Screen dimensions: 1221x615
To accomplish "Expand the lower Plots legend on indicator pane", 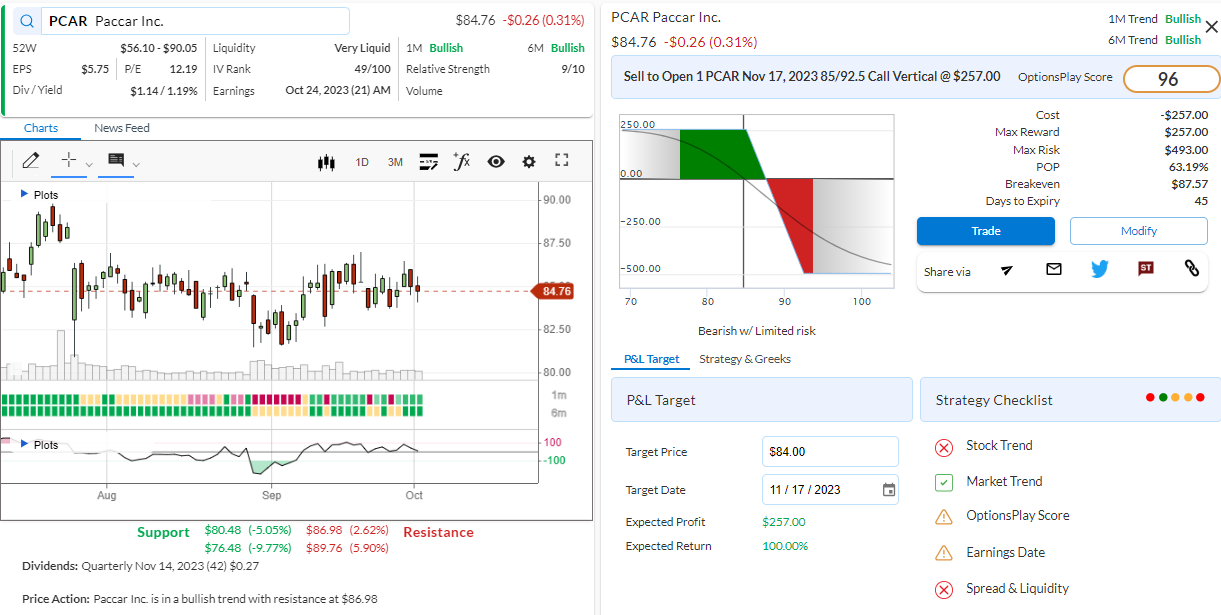I will point(24,444).
